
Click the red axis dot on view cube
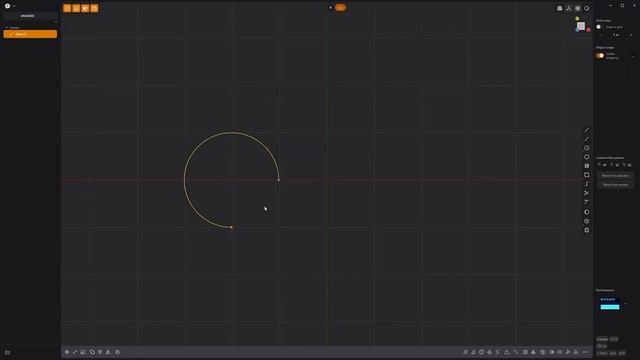[x=588, y=30]
